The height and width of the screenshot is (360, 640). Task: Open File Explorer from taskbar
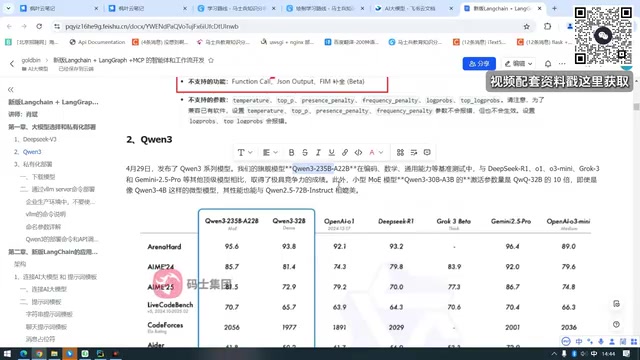pyautogui.click(x=54, y=353)
